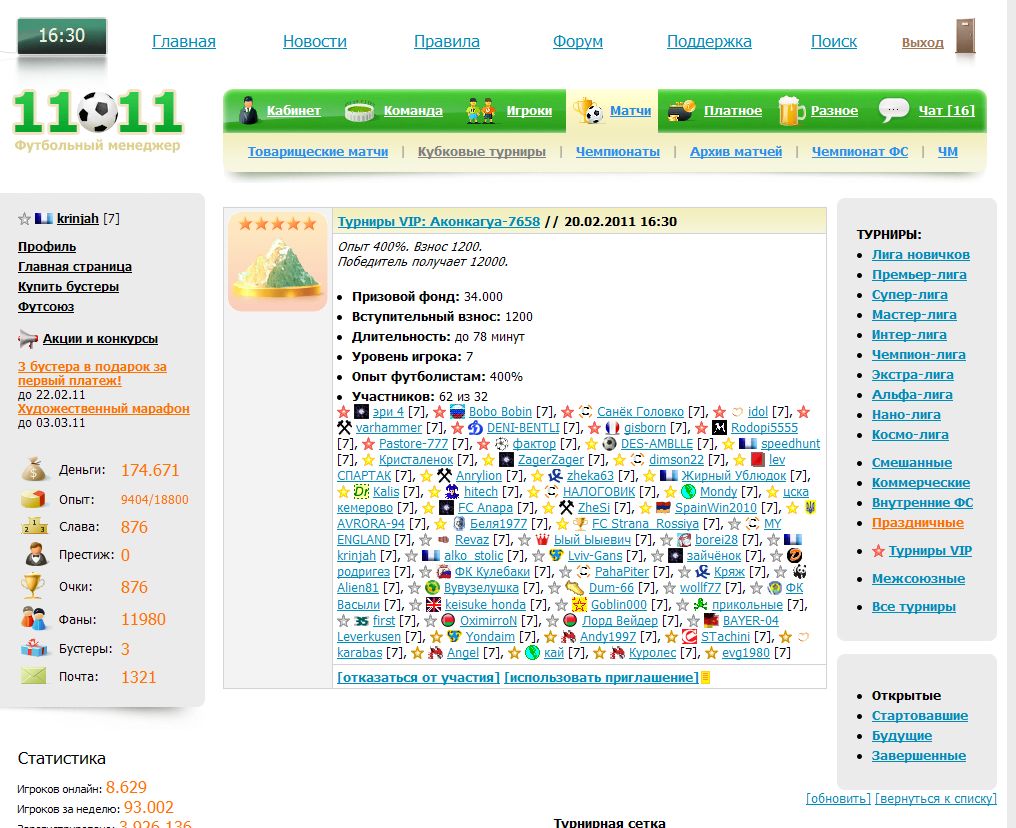The image size is (1016, 828).
Task: Click the trophy cup icon next to Очки
Action: [32, 586]
